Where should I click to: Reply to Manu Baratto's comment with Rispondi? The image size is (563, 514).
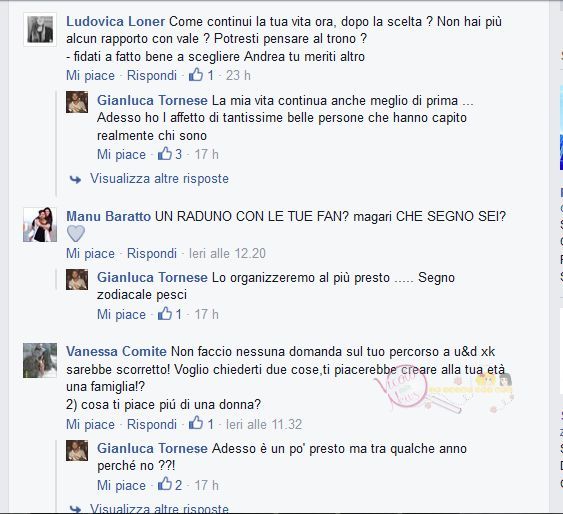[x=152, y=253]
